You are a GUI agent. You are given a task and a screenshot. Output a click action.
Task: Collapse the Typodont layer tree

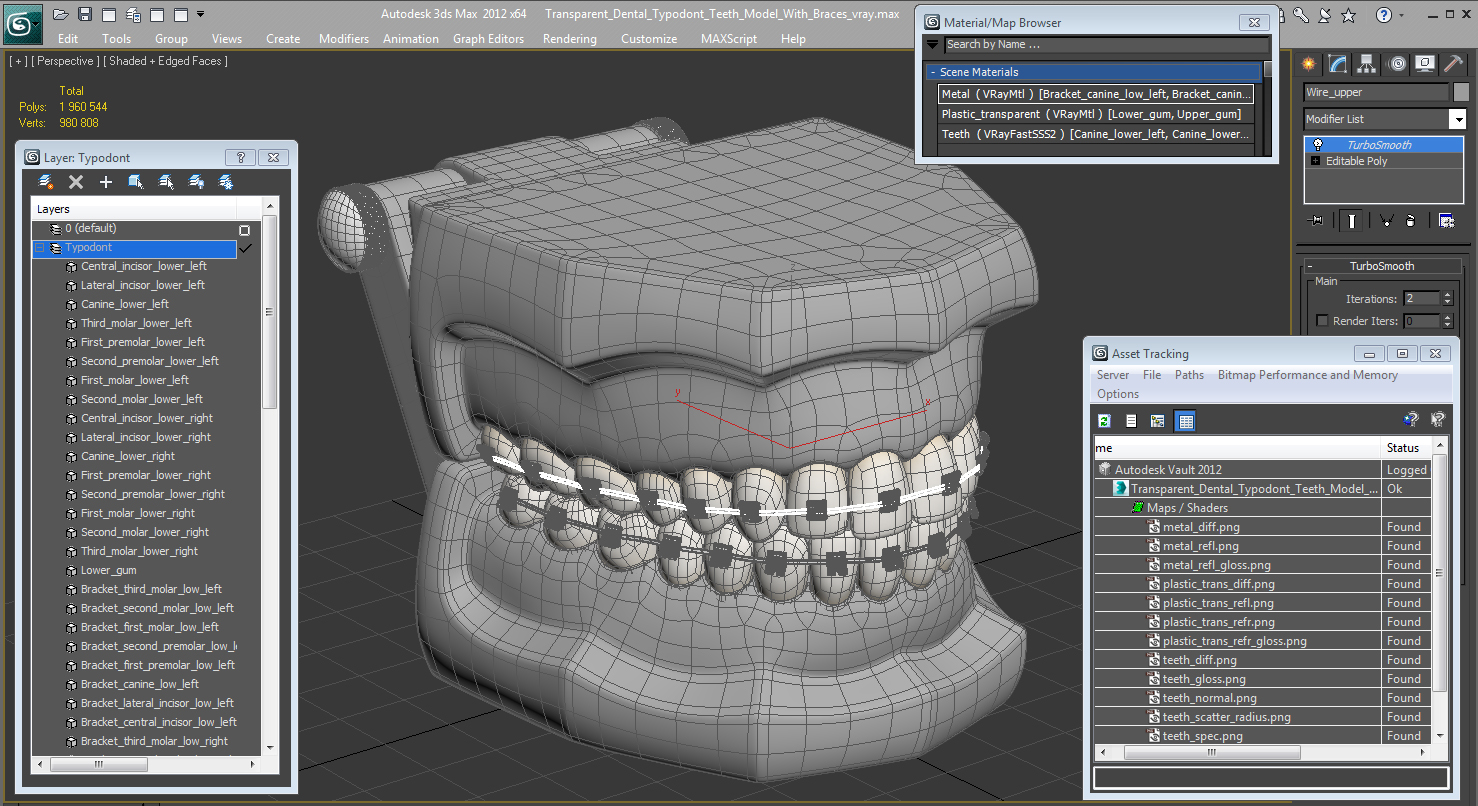[40, 248]
